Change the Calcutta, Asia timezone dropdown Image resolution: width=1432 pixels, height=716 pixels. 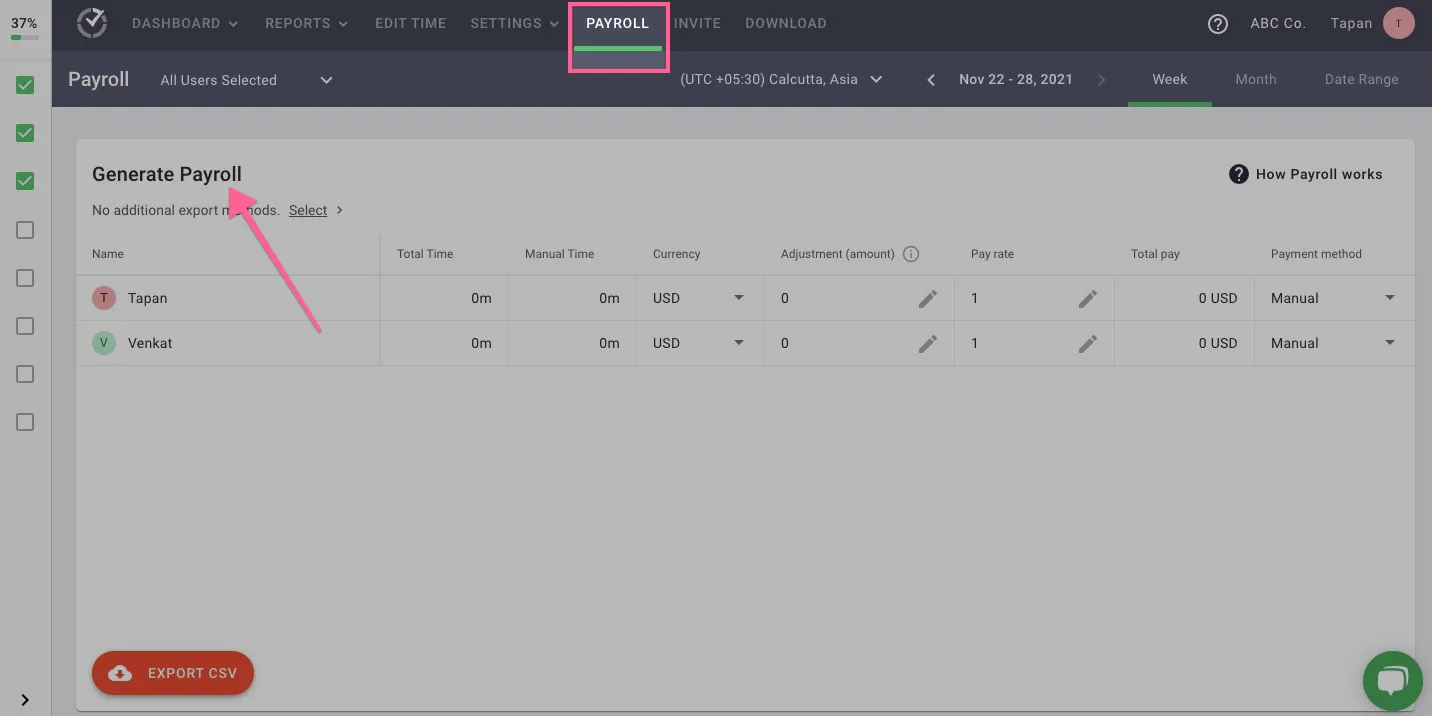pos(781,80)
